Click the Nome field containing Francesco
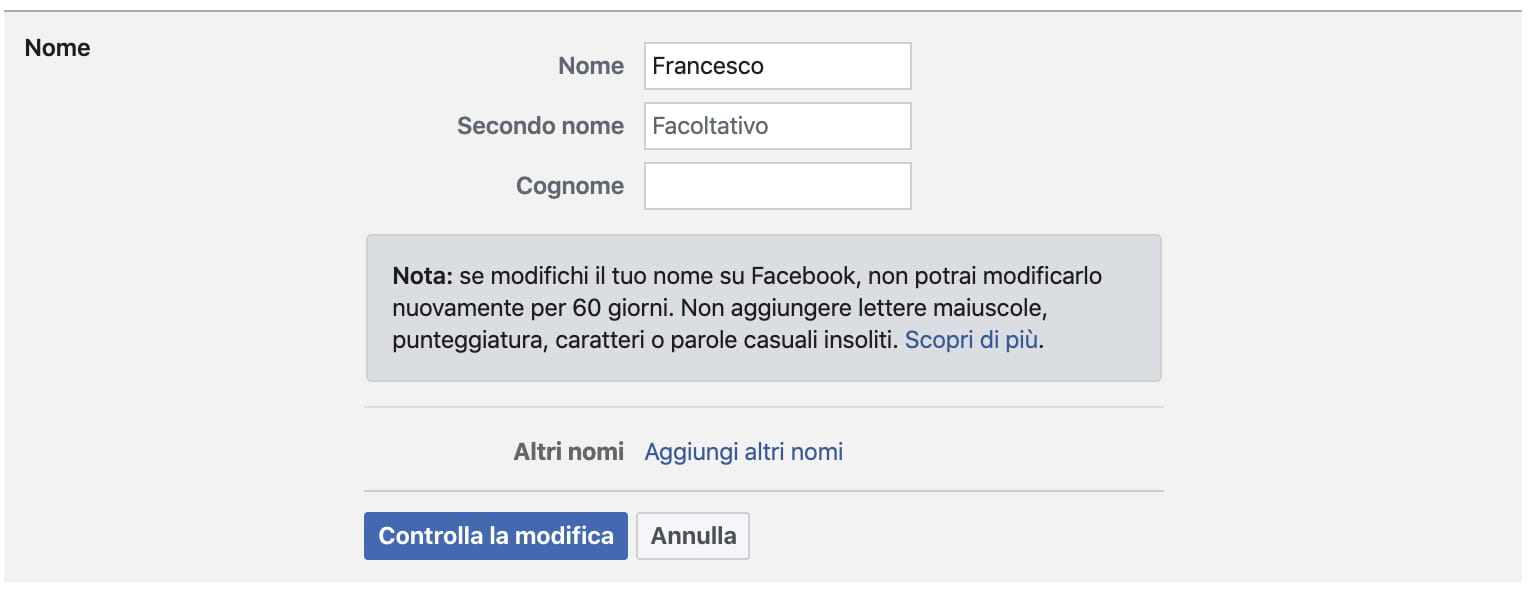 [x=777, y=66]
